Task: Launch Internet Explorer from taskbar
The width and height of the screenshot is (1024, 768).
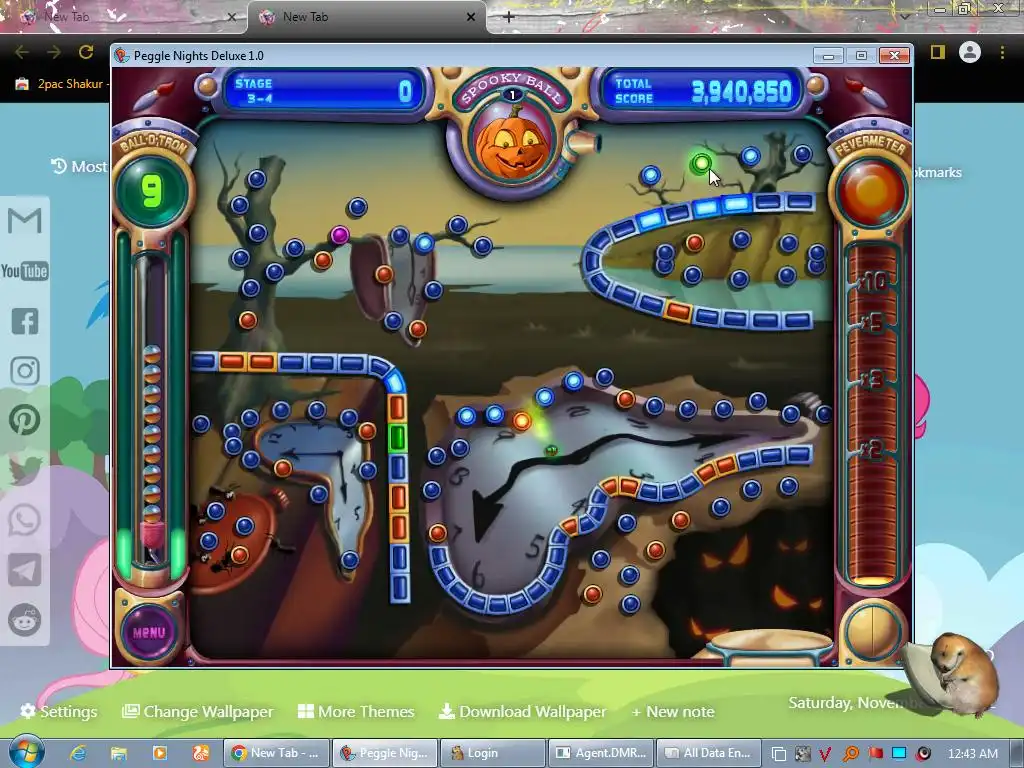Action: point(78,753)
